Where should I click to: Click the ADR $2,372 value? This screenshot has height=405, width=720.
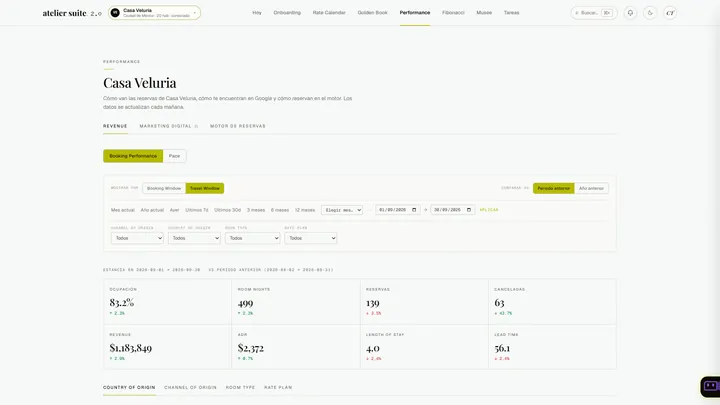click(251, 348)
